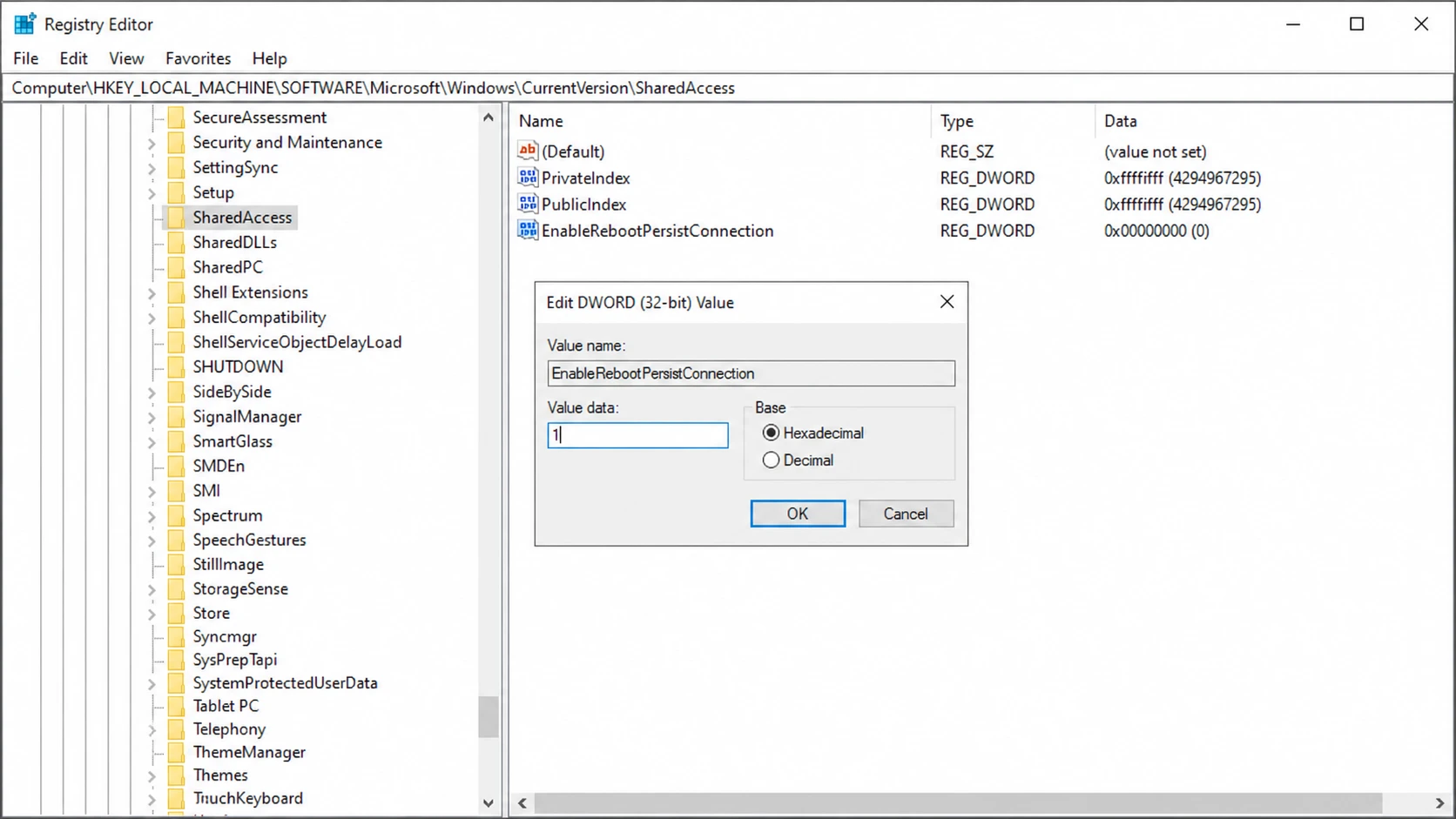Click the tree scrollbar up arrow

(x=489, y=117)
